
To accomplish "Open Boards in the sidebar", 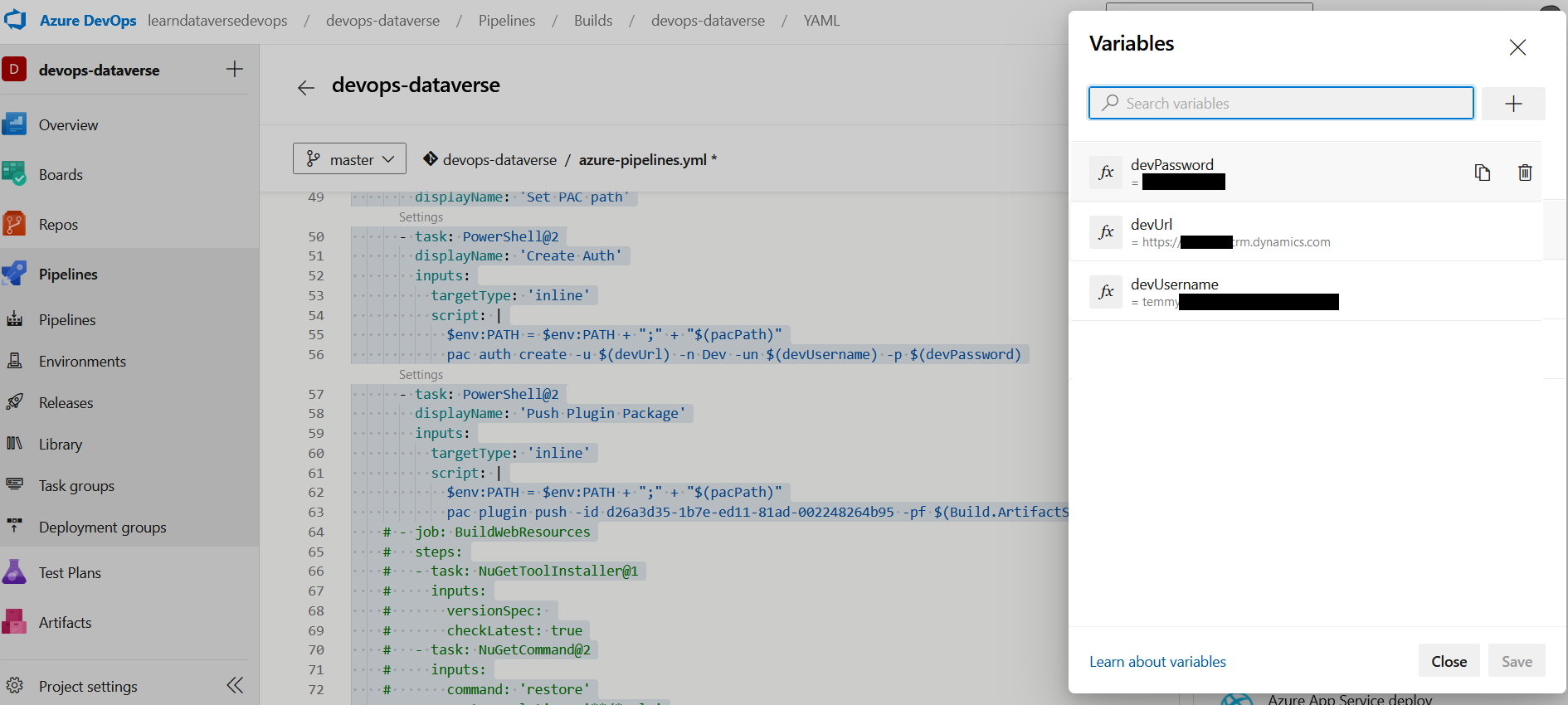I will 61,174.
